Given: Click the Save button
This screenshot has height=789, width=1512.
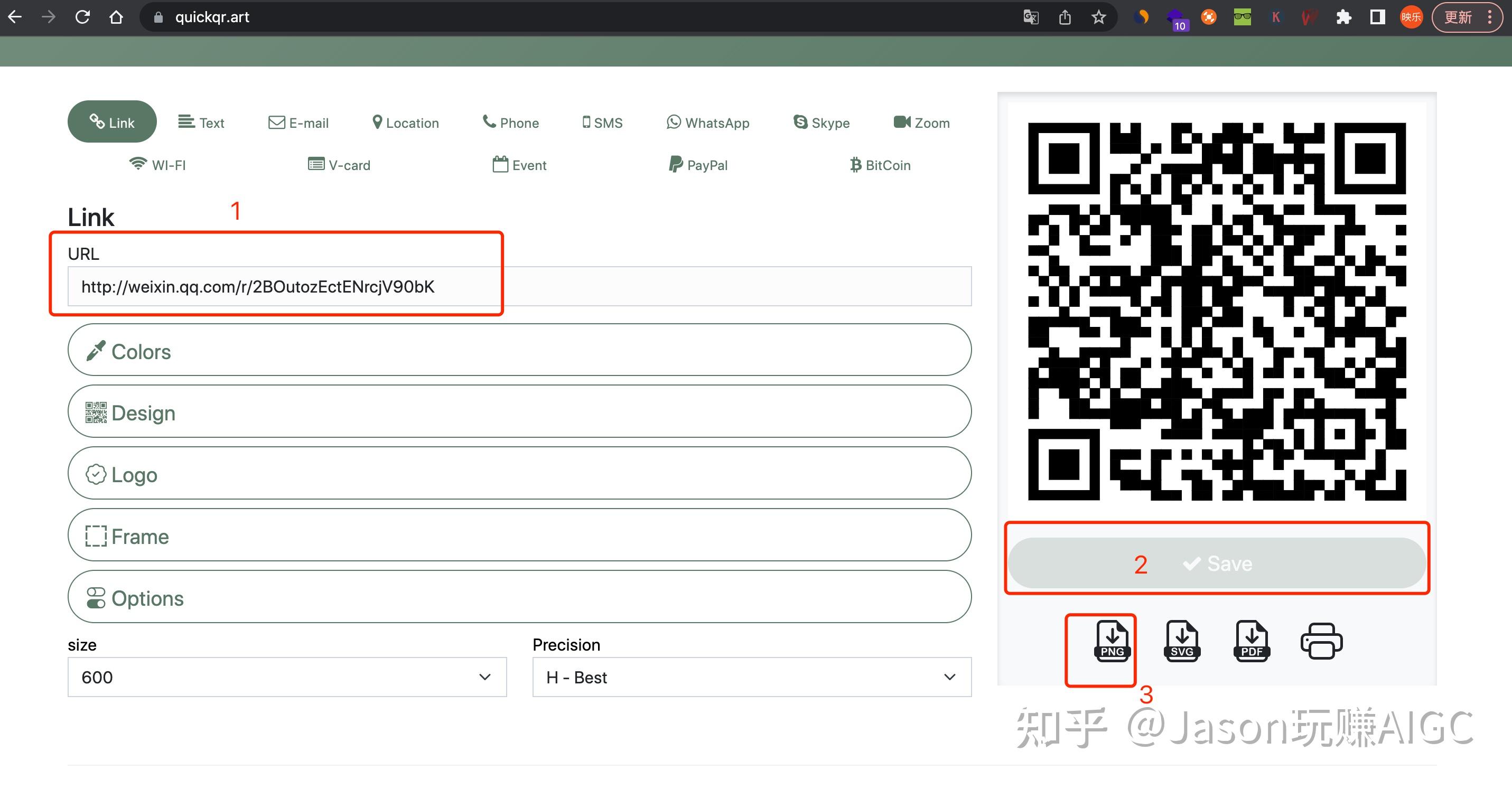Looking at the screenshot, I should point(1216,563).
